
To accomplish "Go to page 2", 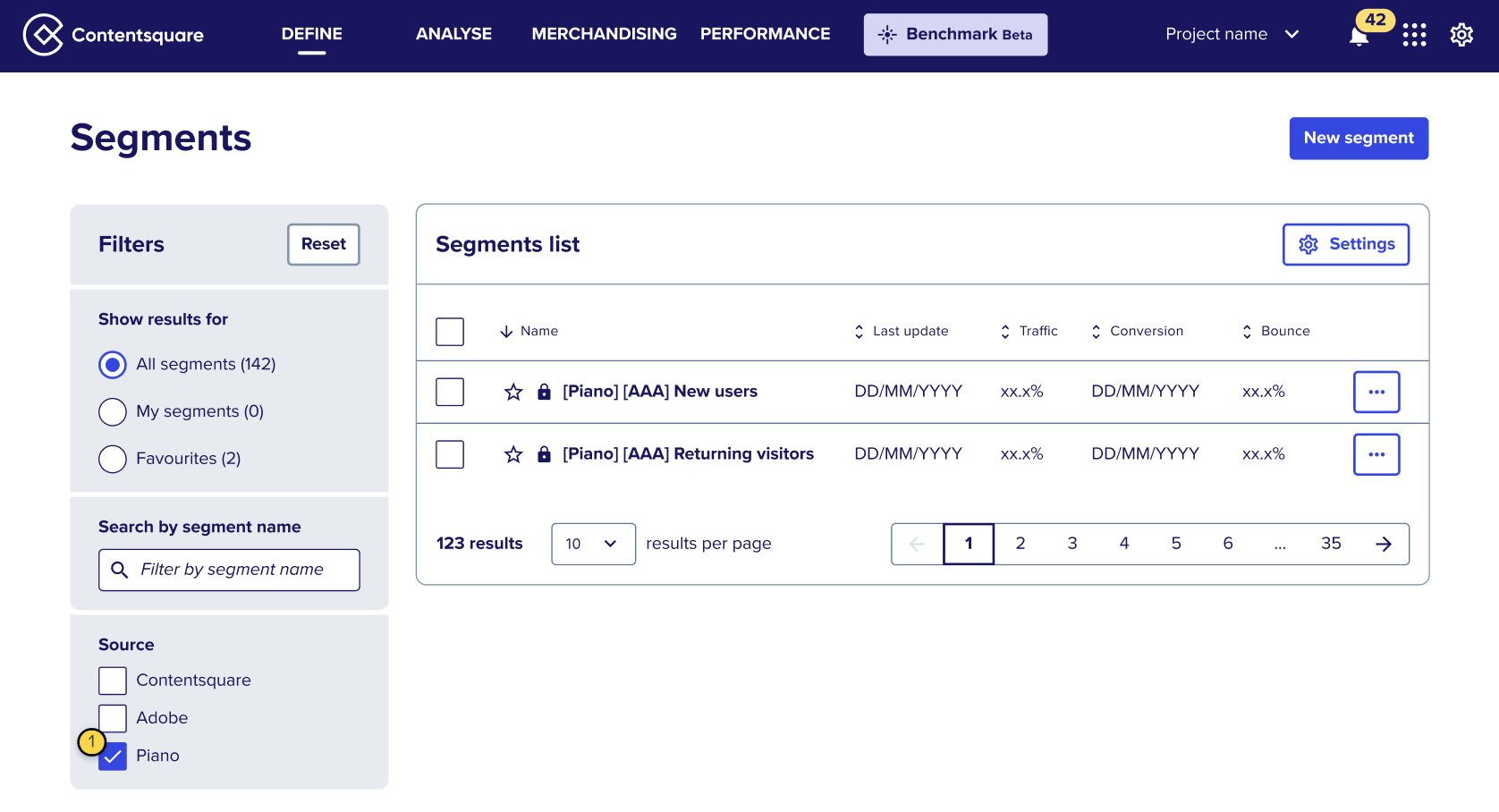I will click(x=1021, y=544).
